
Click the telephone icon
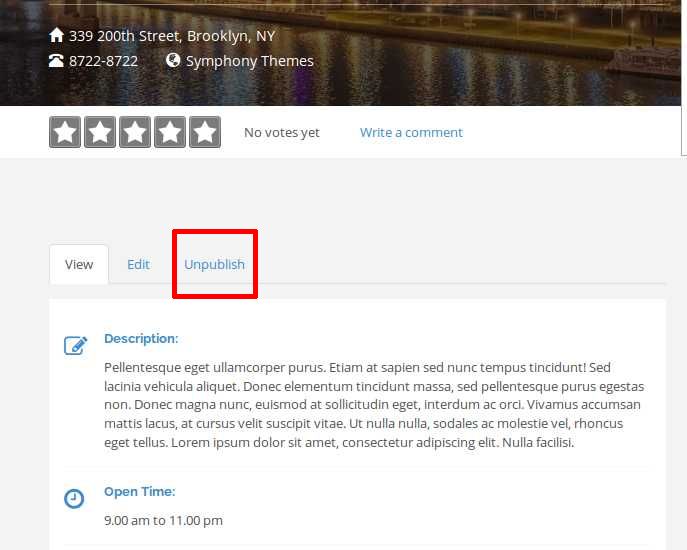pyautogui.click(x=57, y=61)
